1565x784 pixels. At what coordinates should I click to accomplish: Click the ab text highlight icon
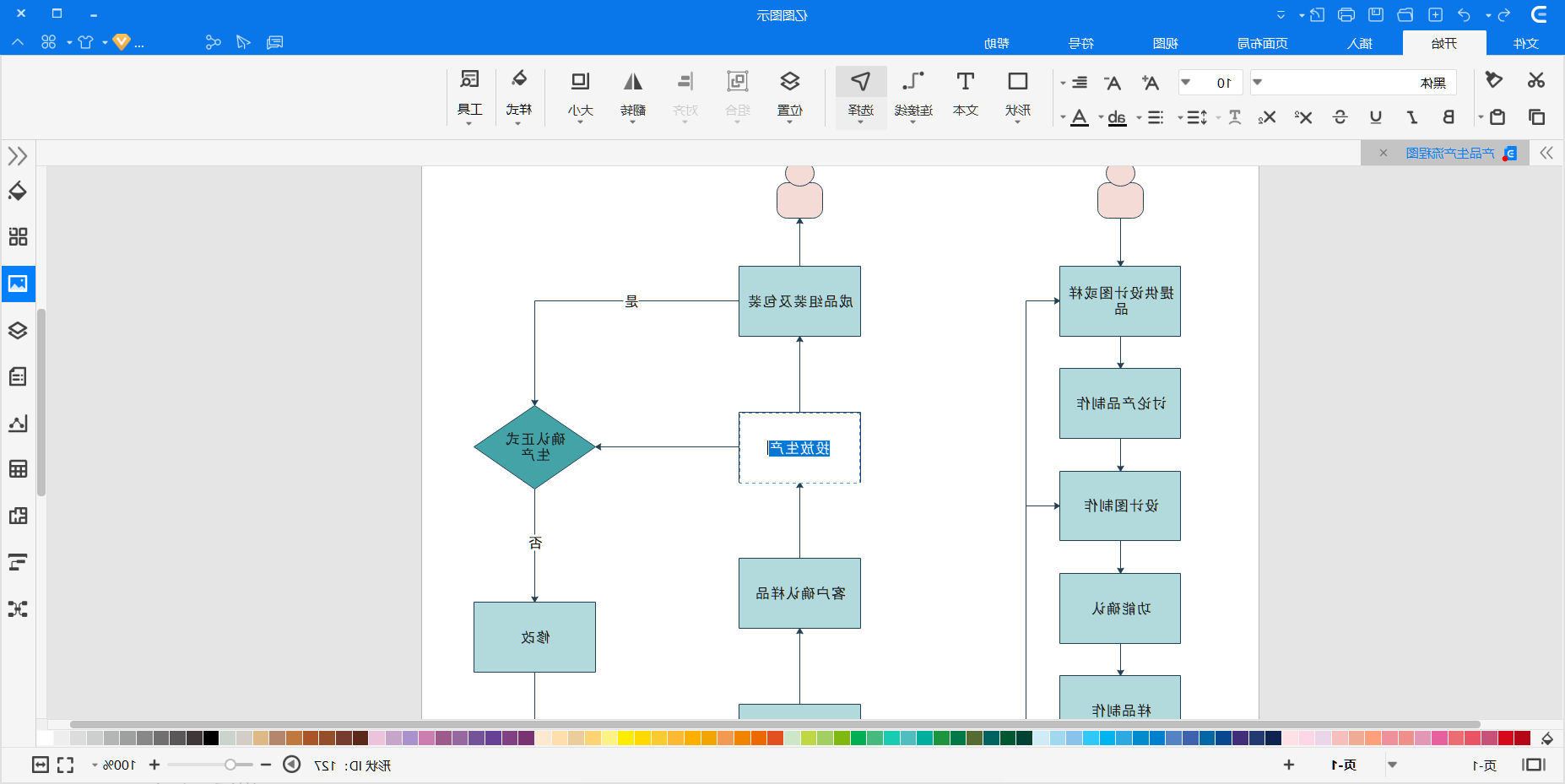pos(1117,117)
